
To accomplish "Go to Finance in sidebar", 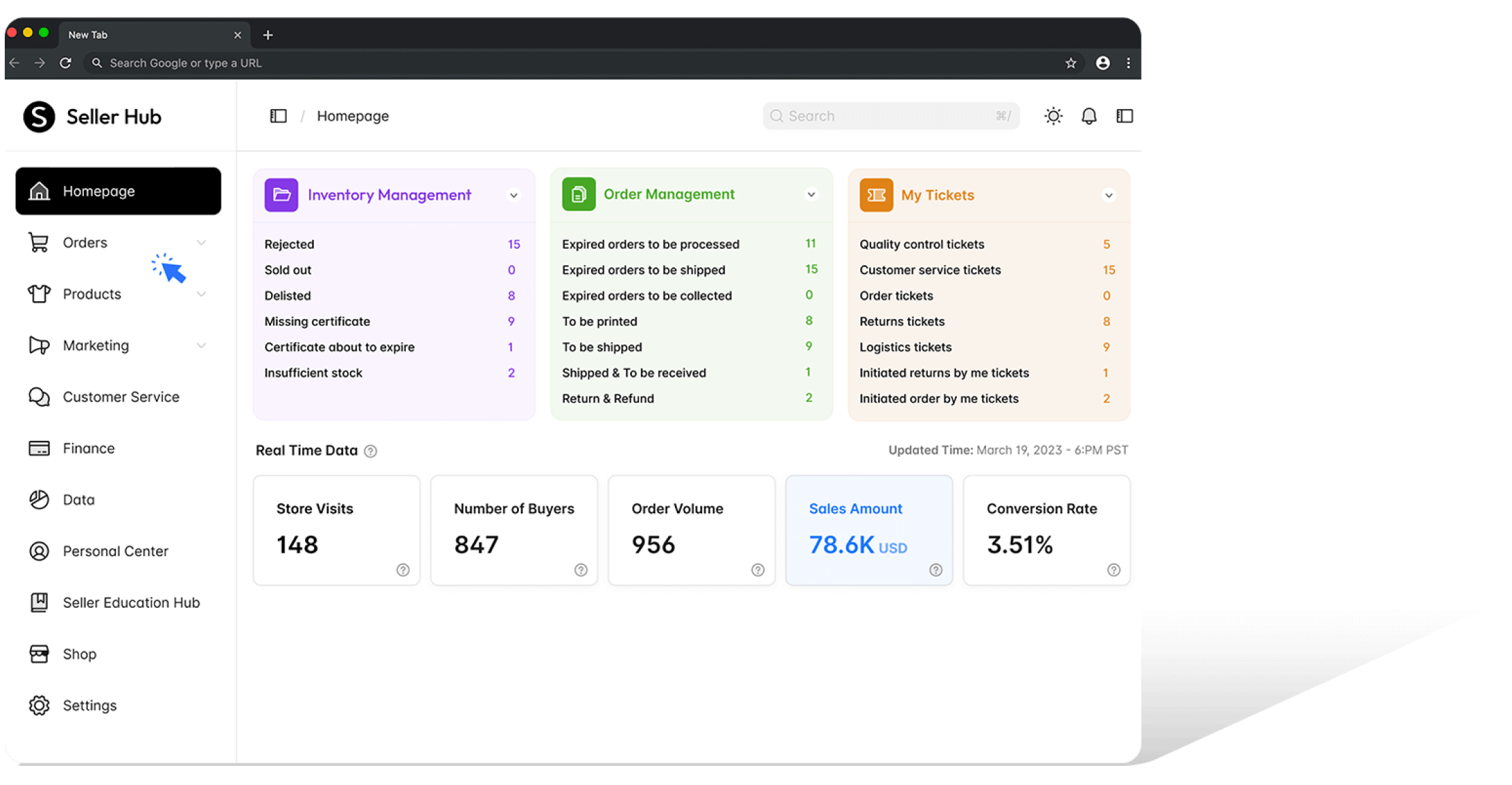I will coord(89,448).
